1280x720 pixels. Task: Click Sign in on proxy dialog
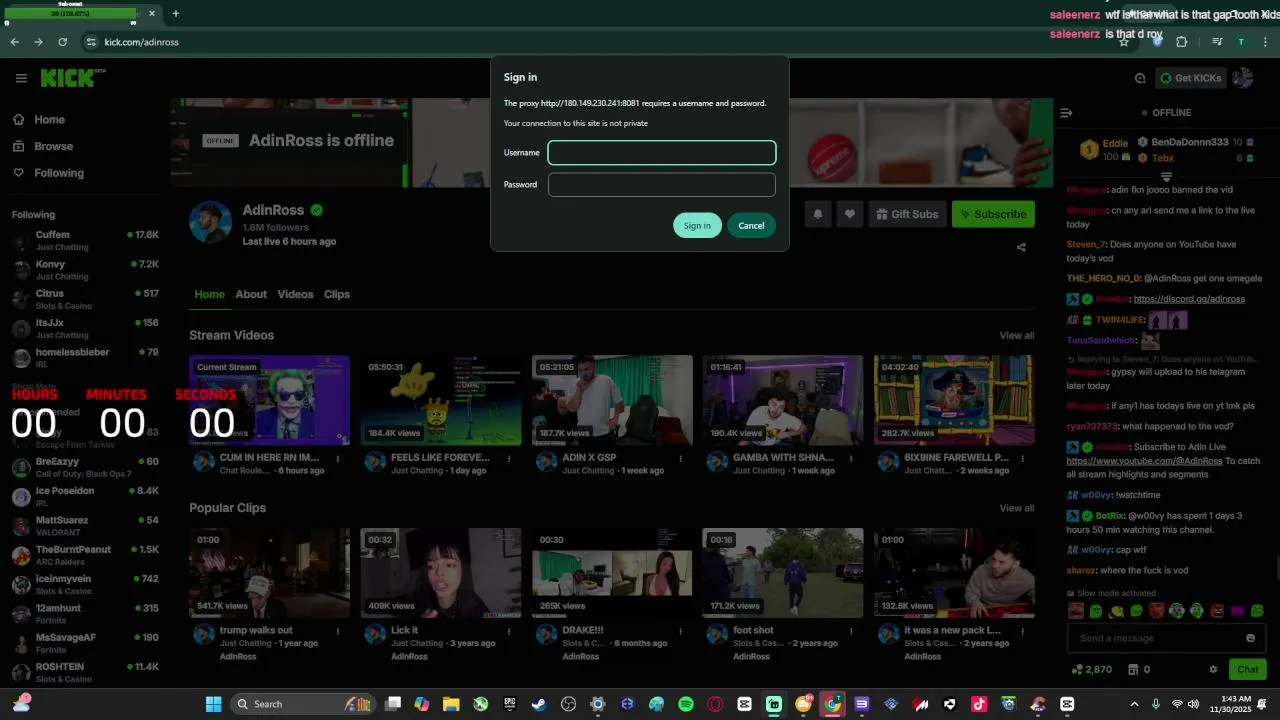pos(697,225)
